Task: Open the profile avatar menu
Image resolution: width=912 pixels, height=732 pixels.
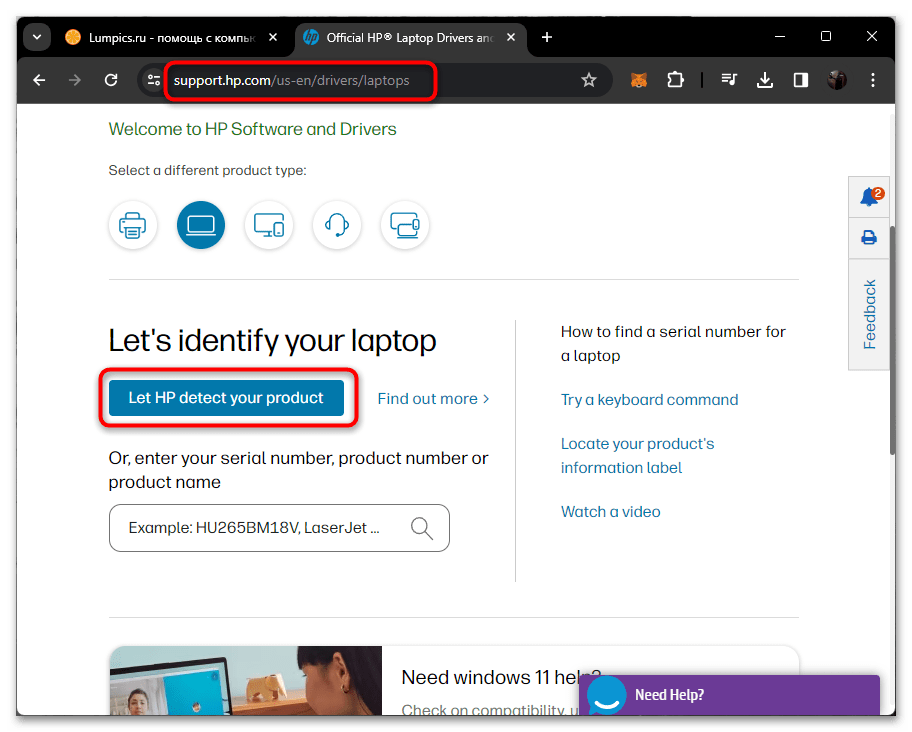Action: pyautogui.click(x=837, y=80)
